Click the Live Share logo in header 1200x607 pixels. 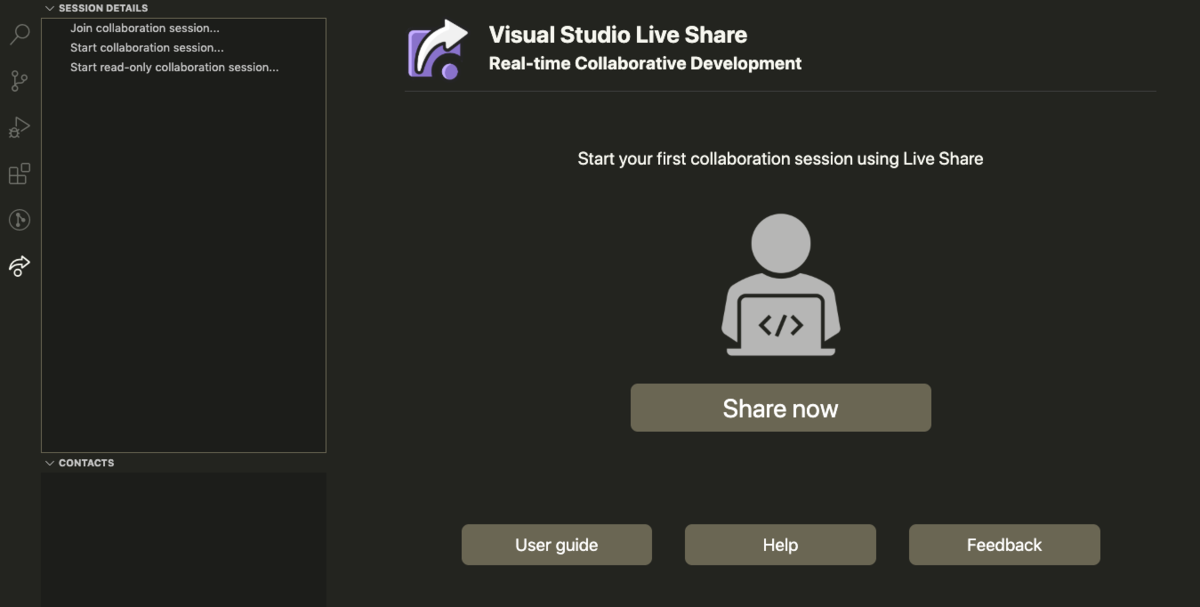coord(437,49)
